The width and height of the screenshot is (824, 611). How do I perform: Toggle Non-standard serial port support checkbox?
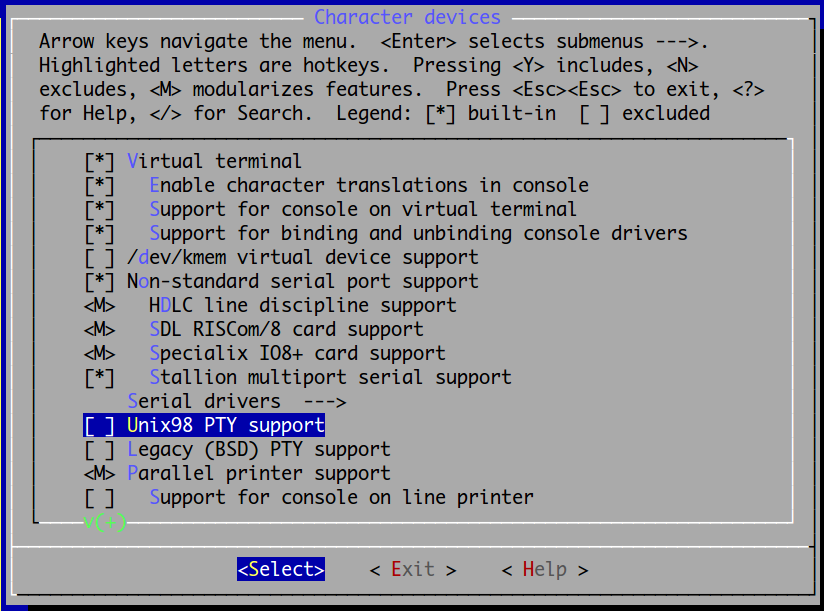(99, 282)
